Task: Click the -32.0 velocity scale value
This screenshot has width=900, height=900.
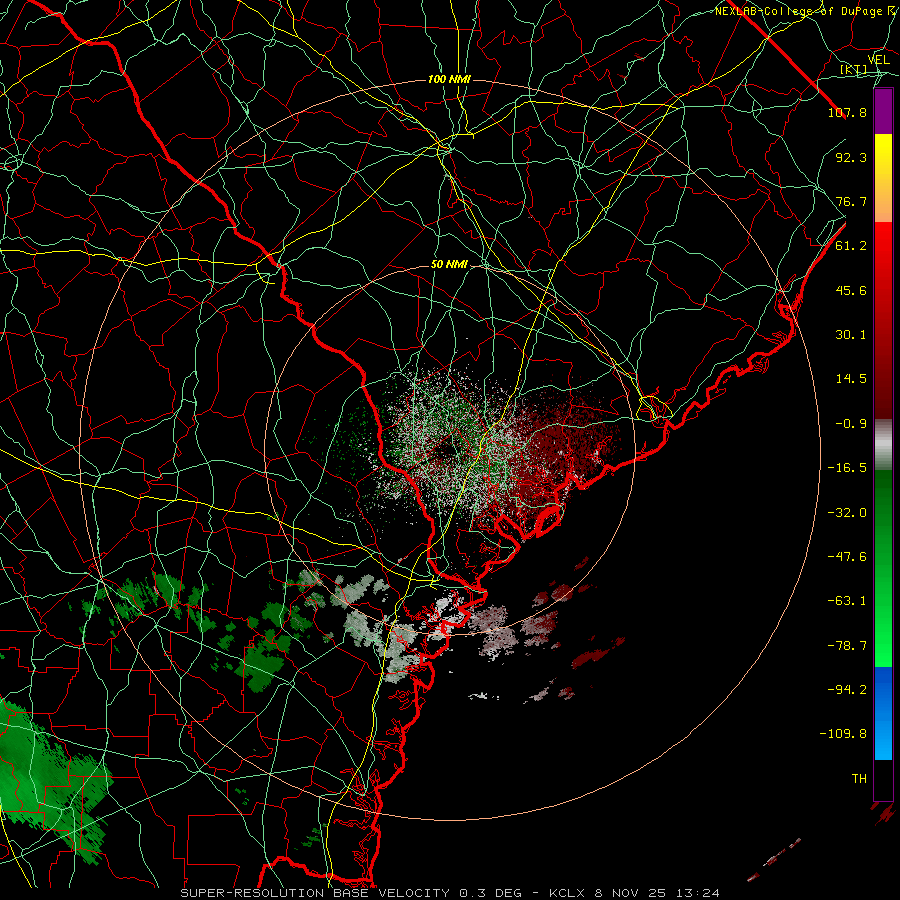Action: (x=847, y=513)
